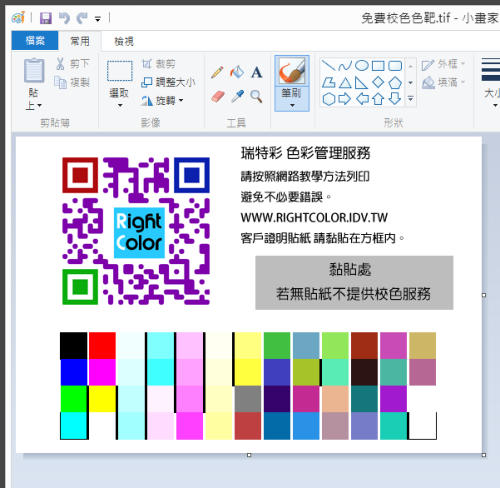Click the Undo arrow icon
Image resolution: width=500 pixels, height=488 pixels.
coord(64,18)
